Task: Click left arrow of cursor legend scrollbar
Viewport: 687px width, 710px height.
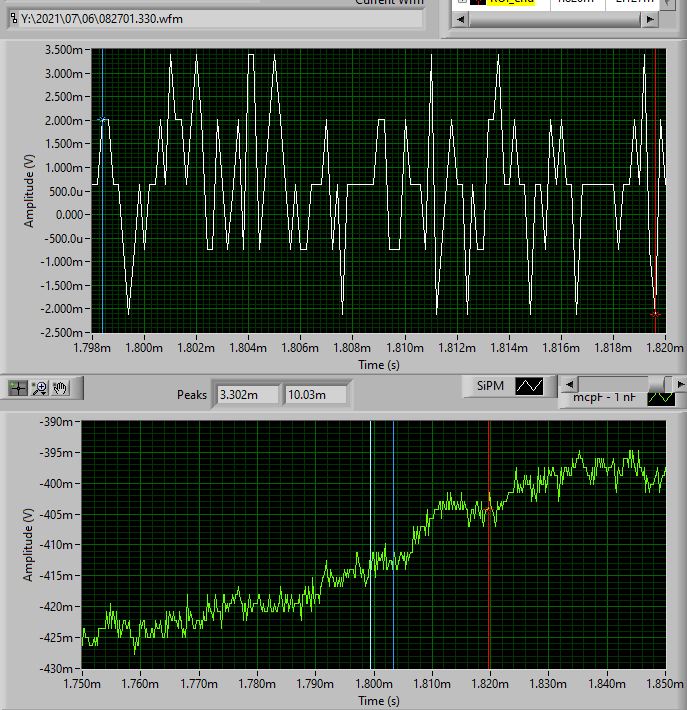Action: [x=461, y=19]
